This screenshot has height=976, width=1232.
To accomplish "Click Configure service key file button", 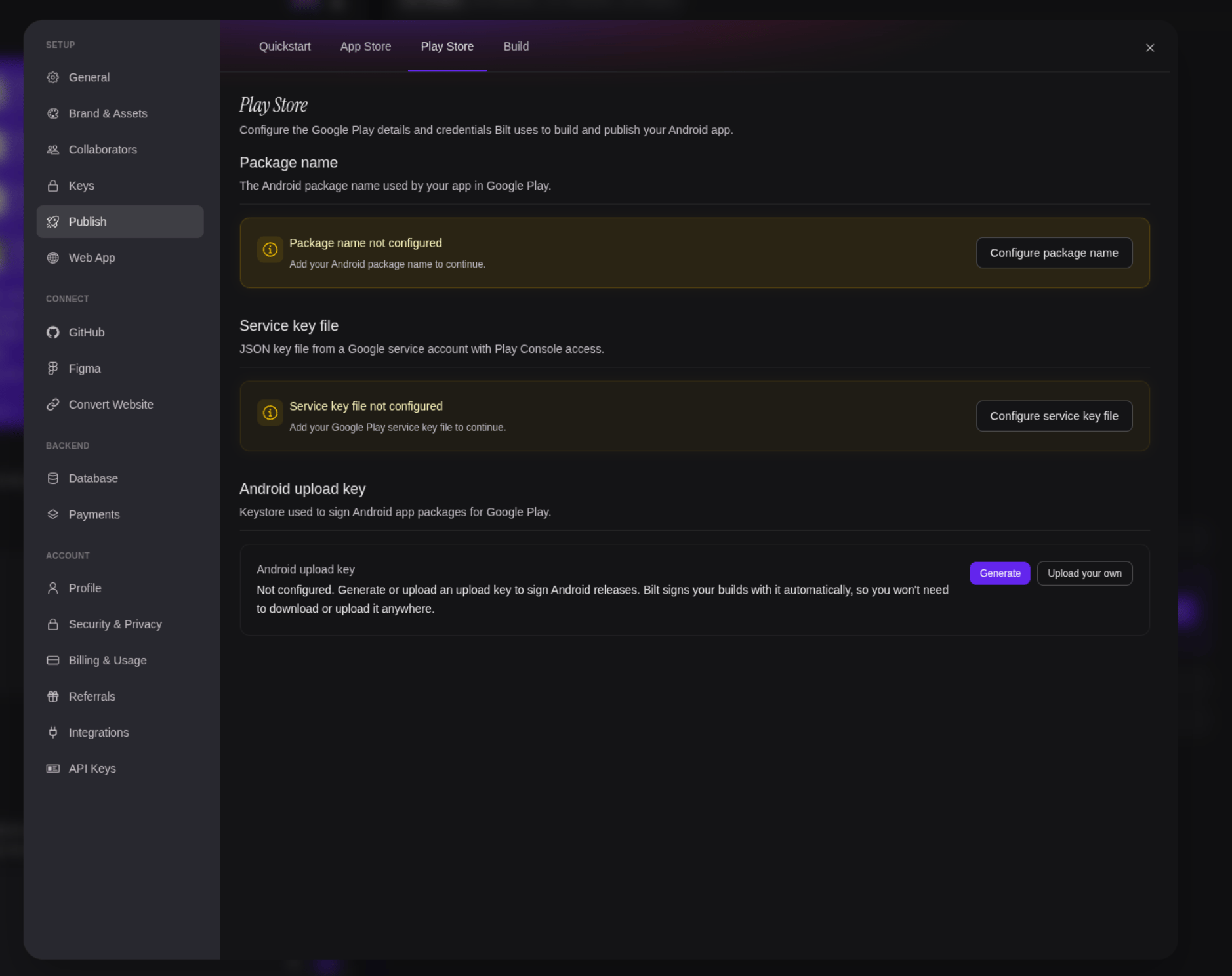I will click(x=1054, y=417).
